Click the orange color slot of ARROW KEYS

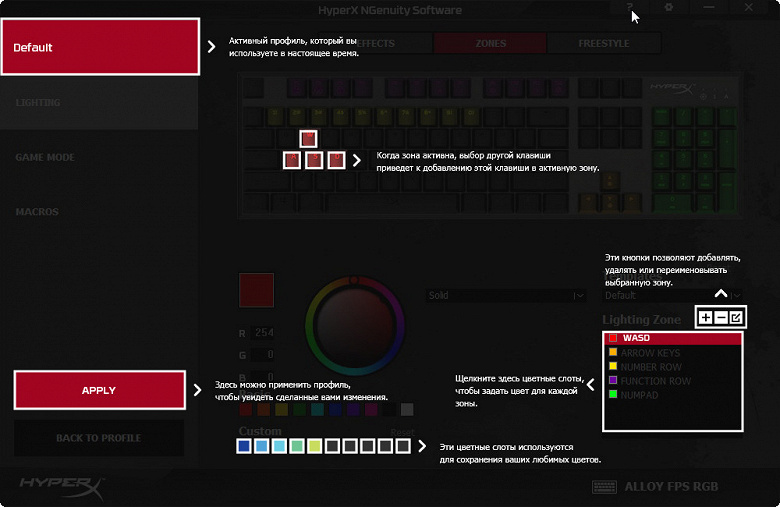click(613, 352)
